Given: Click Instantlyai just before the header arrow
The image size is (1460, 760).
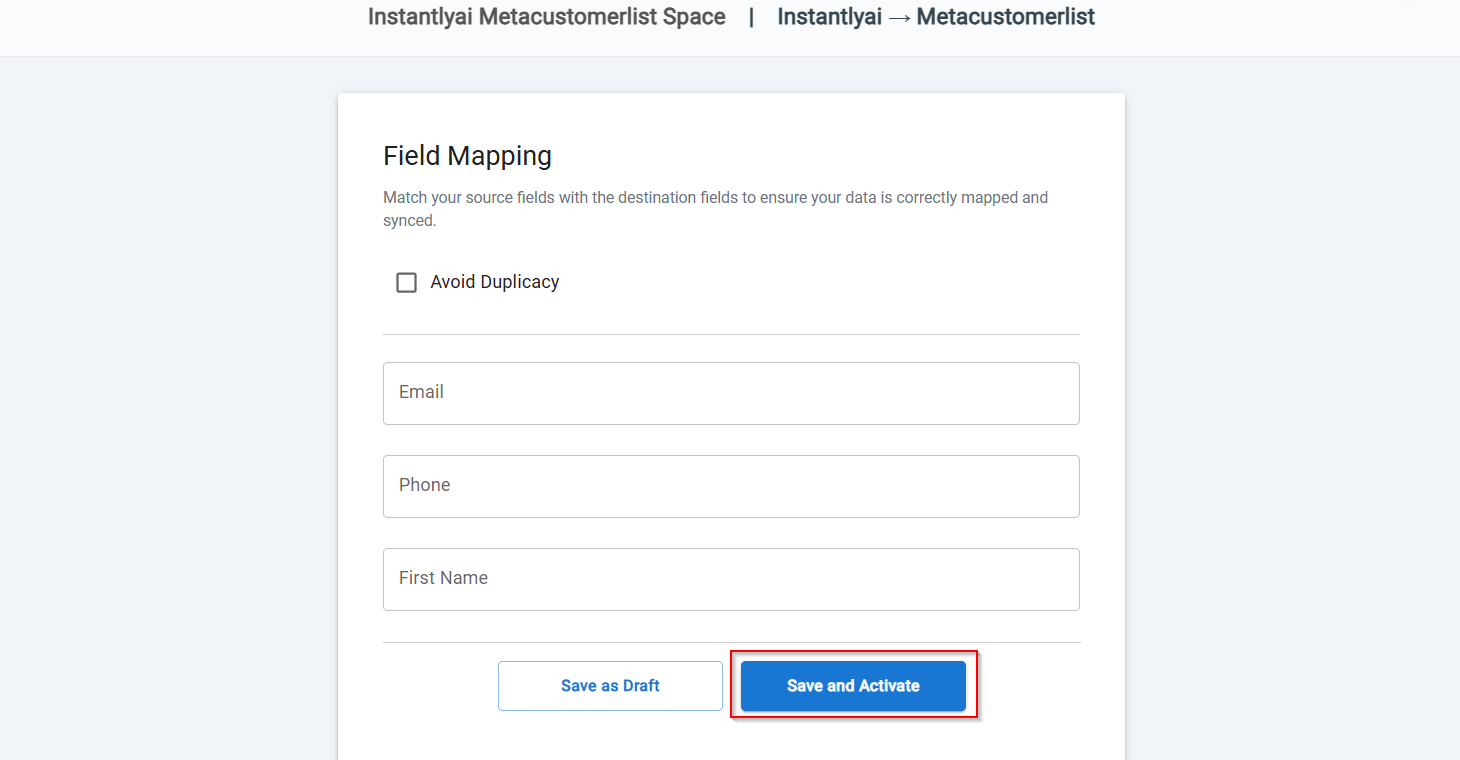Looking at the screenshot, I should tap(829, 17).
